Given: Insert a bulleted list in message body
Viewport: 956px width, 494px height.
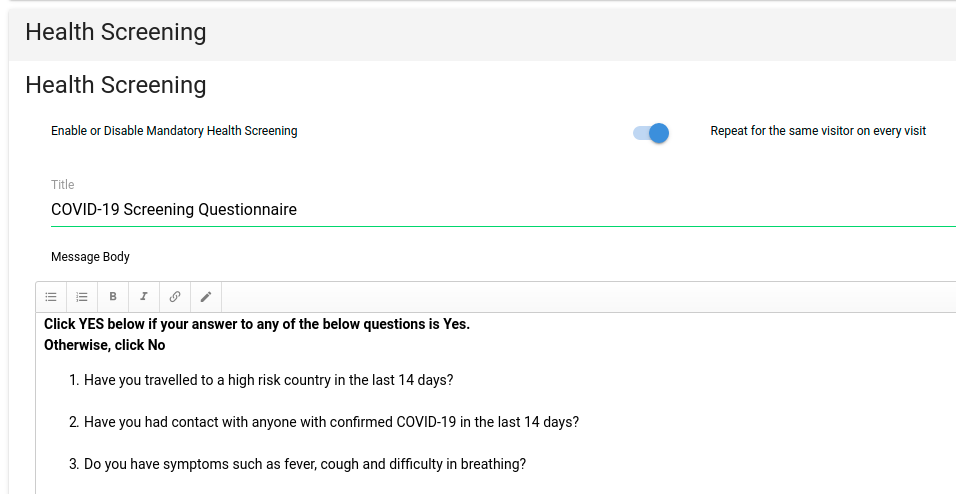Looking at the screenshot, I should [x=51, y=297].
